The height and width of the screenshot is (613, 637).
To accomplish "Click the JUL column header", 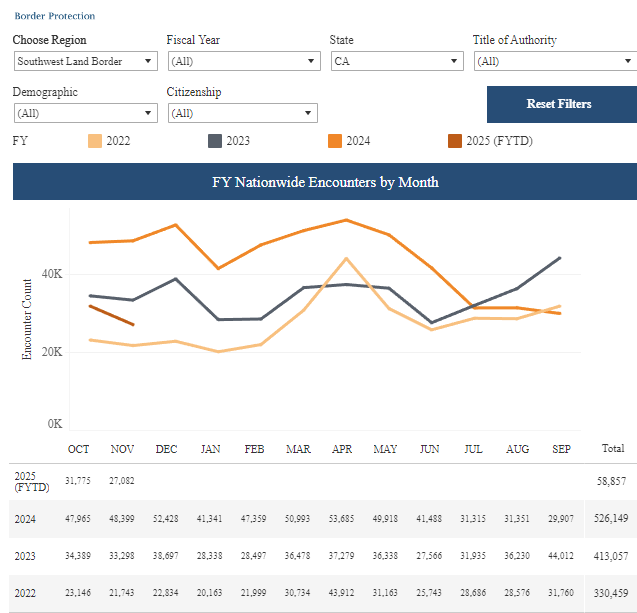I will (473, 449).
